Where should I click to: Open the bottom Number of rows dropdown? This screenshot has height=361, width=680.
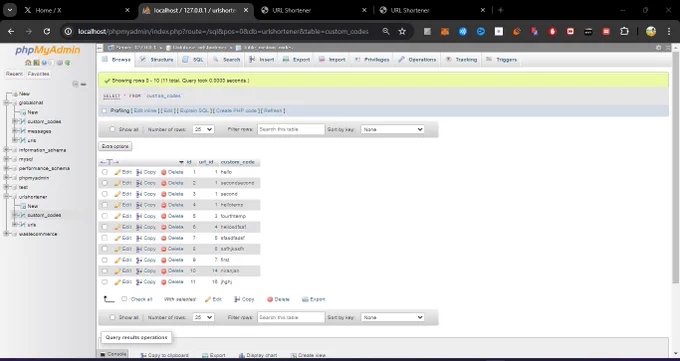pos(203,318)
